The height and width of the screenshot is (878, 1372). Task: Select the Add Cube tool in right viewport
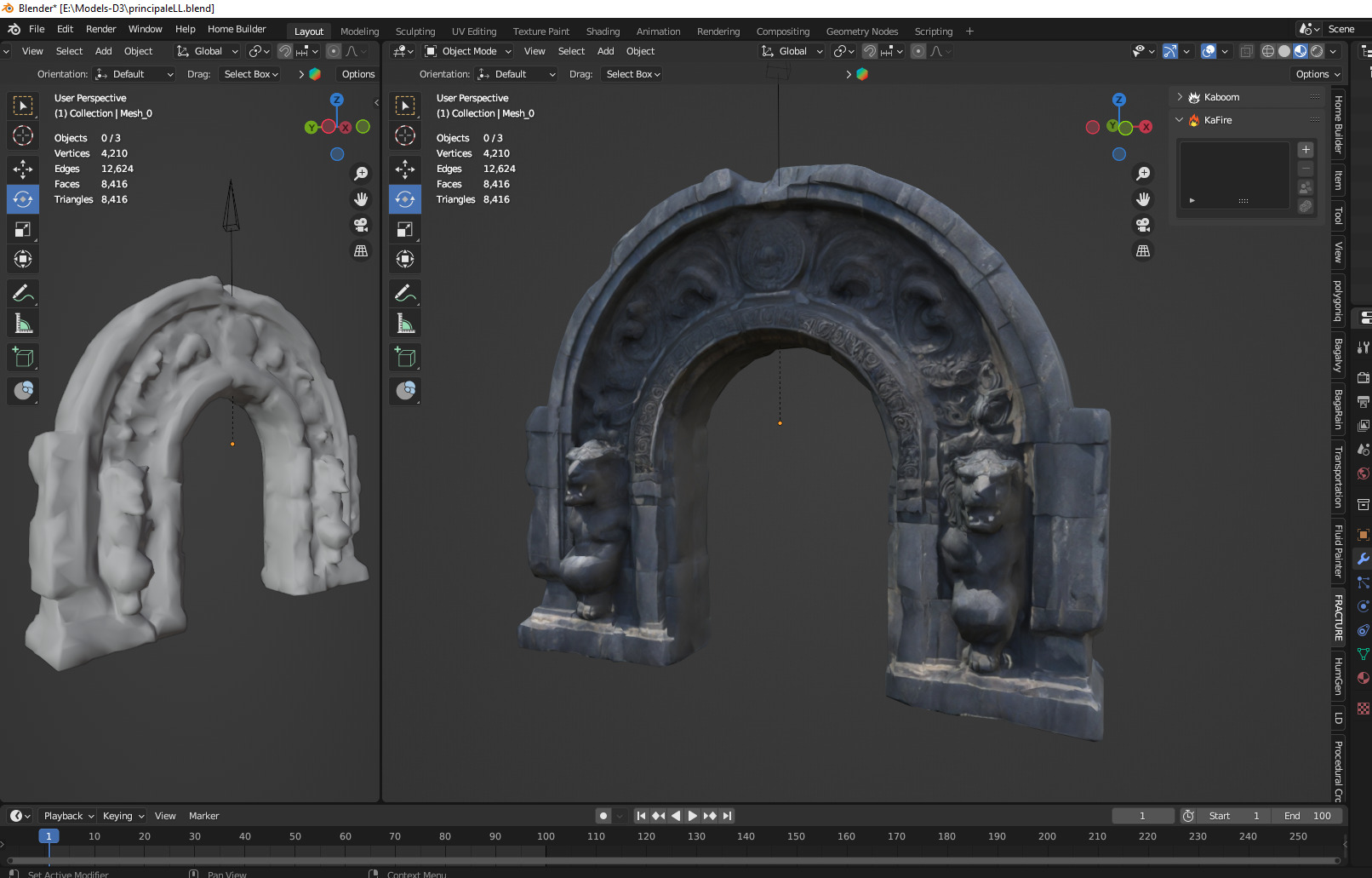point(405,358)
